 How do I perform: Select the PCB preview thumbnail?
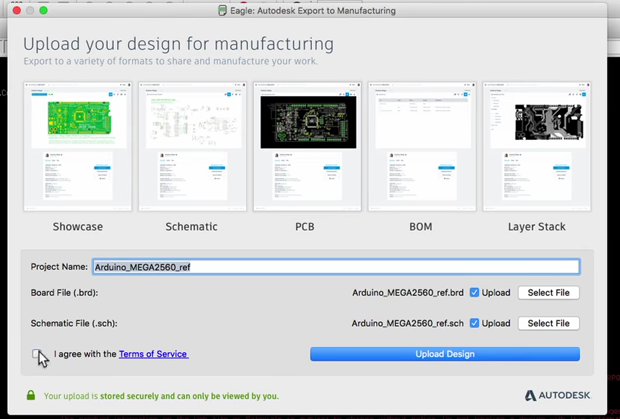coord(307,146)
